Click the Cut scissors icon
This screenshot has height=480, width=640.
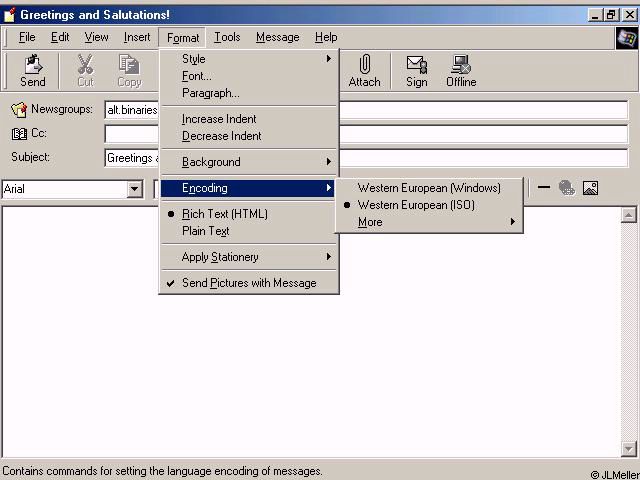point(85,64)
